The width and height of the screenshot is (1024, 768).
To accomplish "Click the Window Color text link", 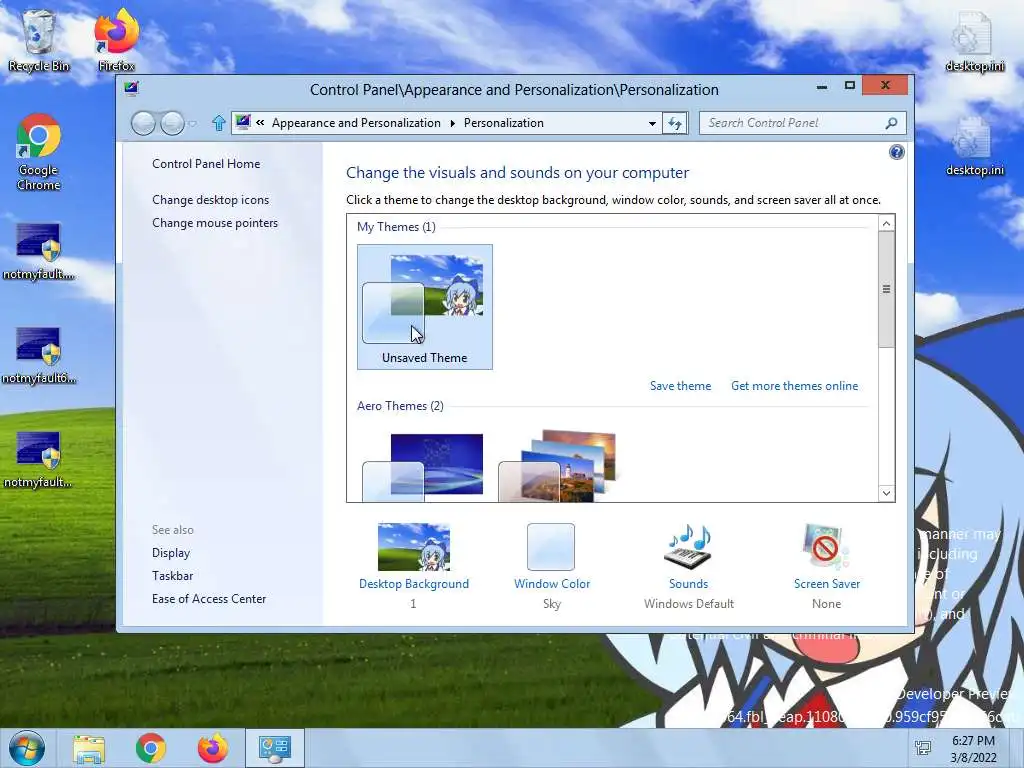I will click(552, 584).
